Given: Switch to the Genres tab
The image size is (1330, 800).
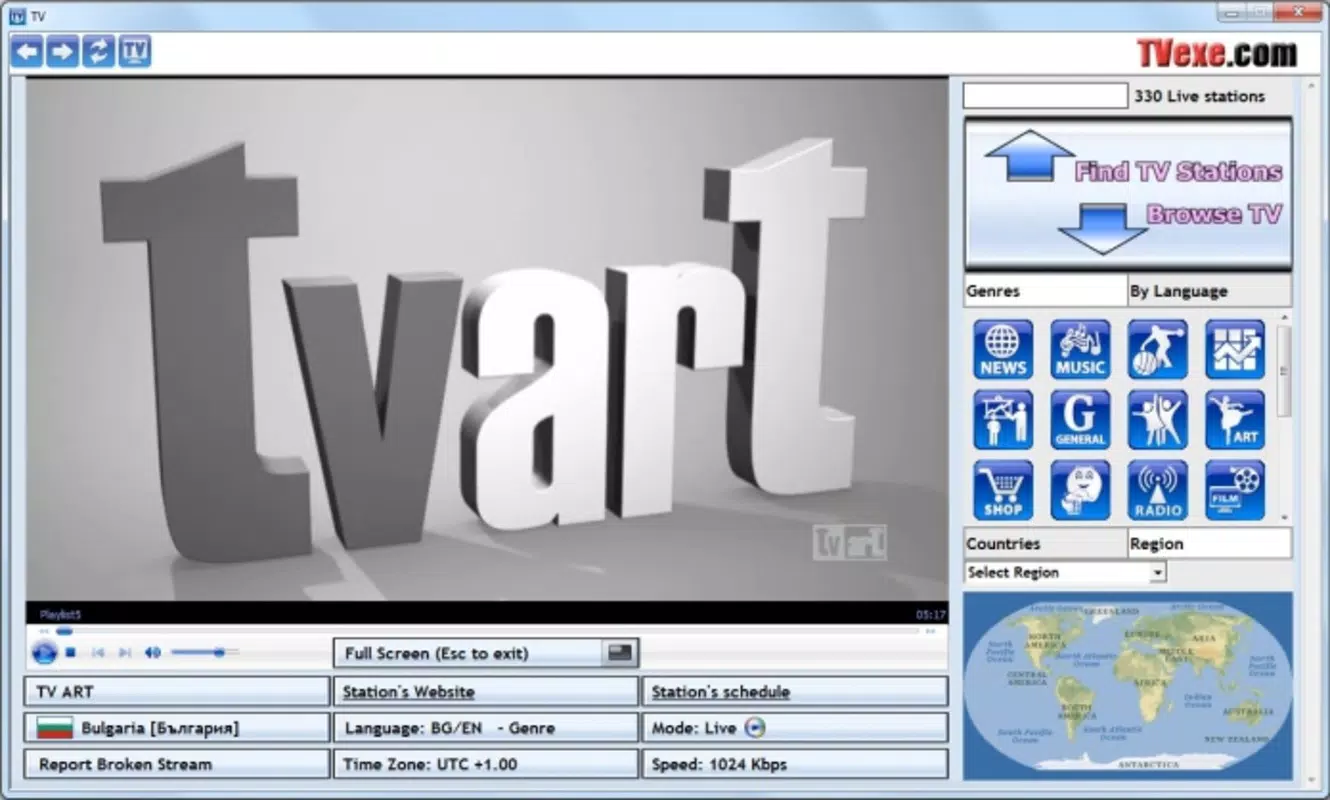Looking at the screenshot, I should pos(1045,291).
